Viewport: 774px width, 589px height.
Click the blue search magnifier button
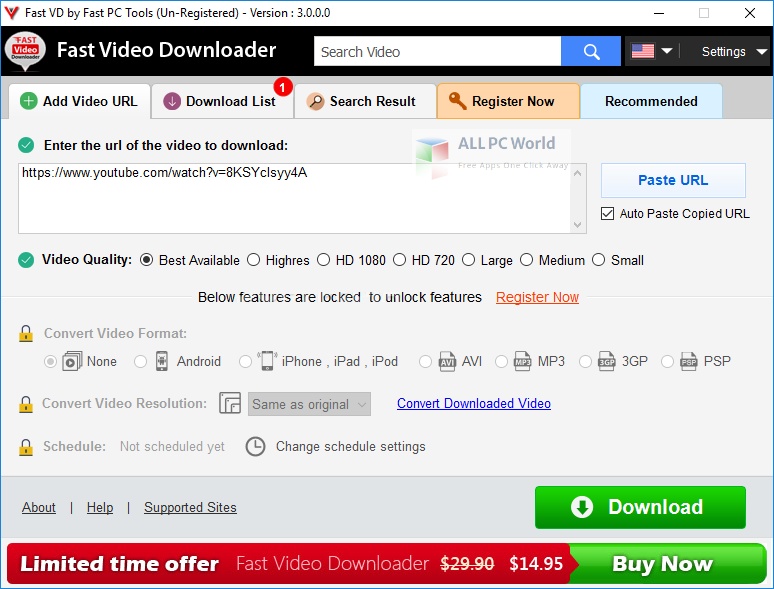click(590, 51)
